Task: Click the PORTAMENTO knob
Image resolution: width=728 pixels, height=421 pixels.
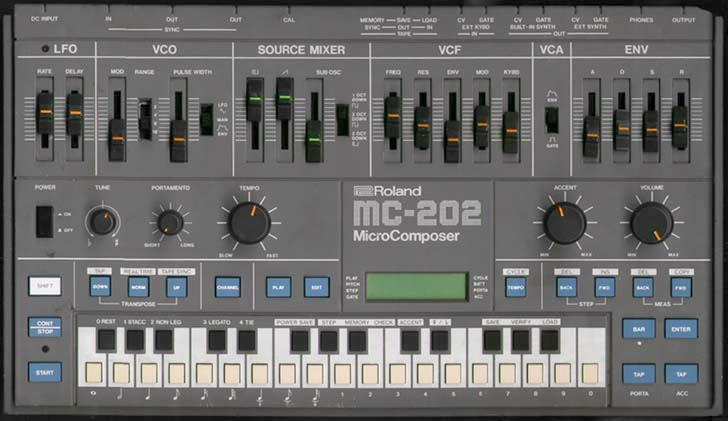Action: click(x=169, y=223)
